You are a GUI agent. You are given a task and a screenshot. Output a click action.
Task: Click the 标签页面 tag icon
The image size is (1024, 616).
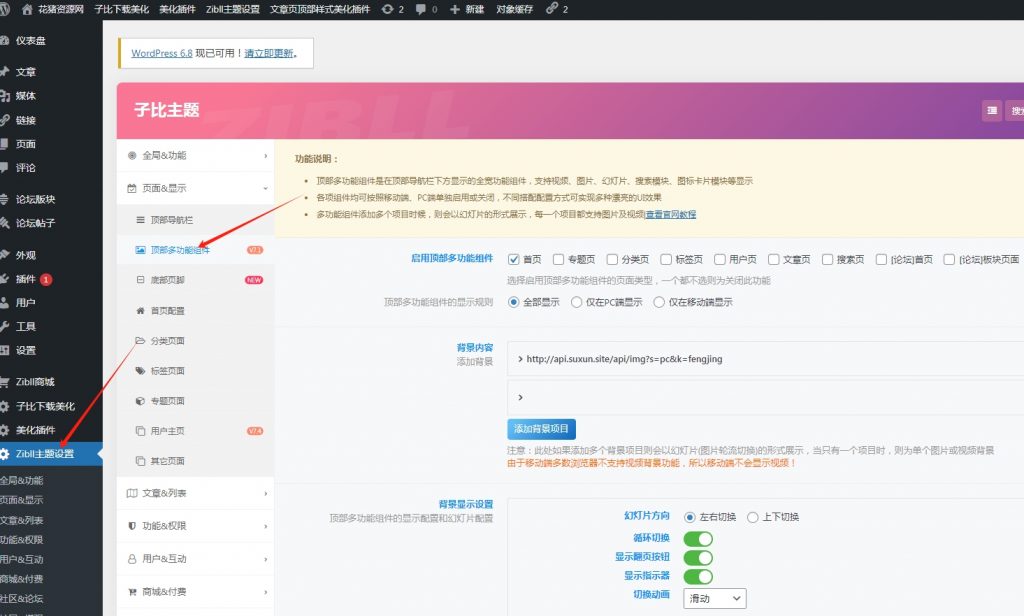click(x=140, y=370)
